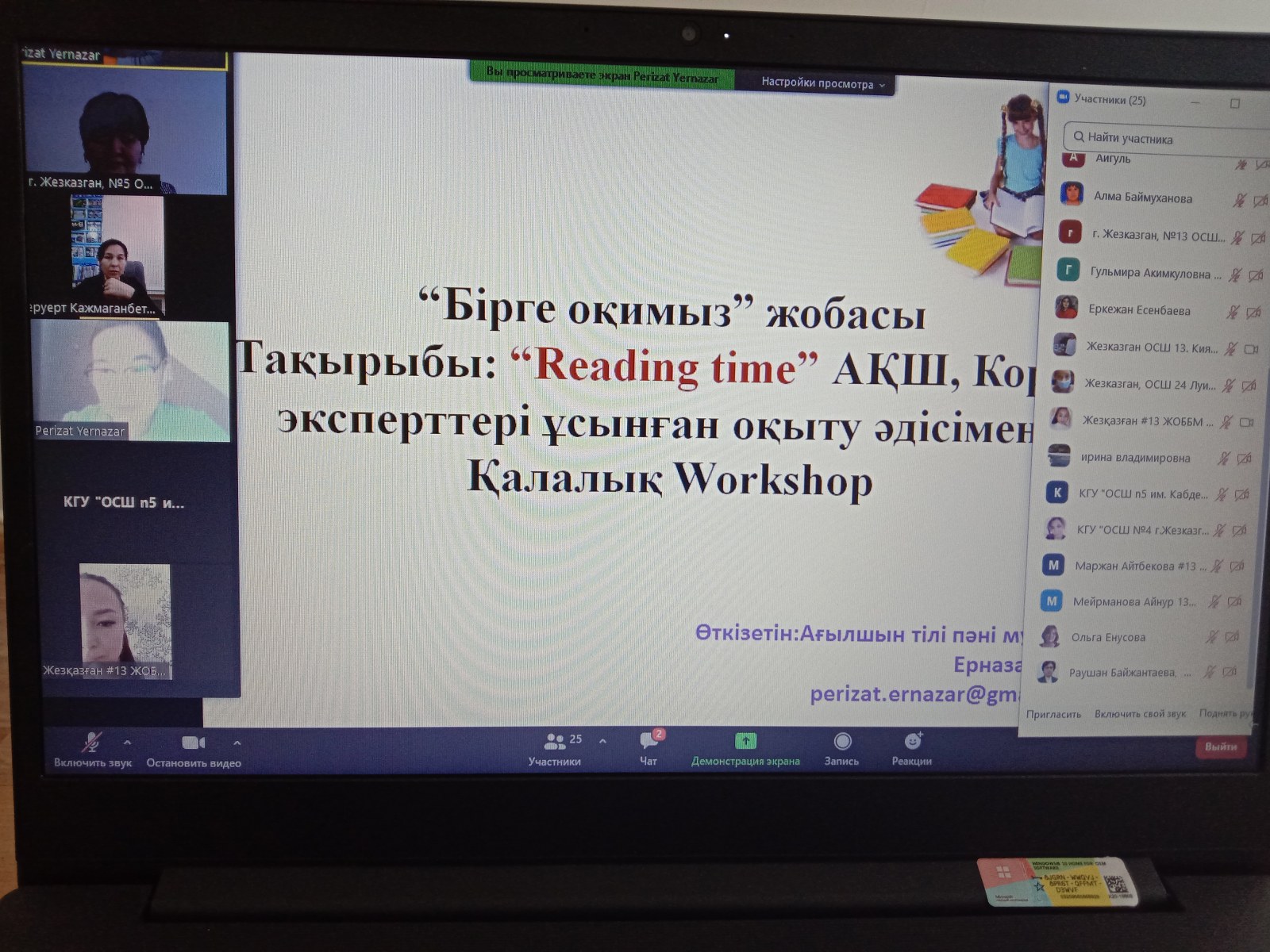This screenshot has height=952, width=1270.
Task: Click Ольга Енусова's avatar icon
Action: 1049,636
